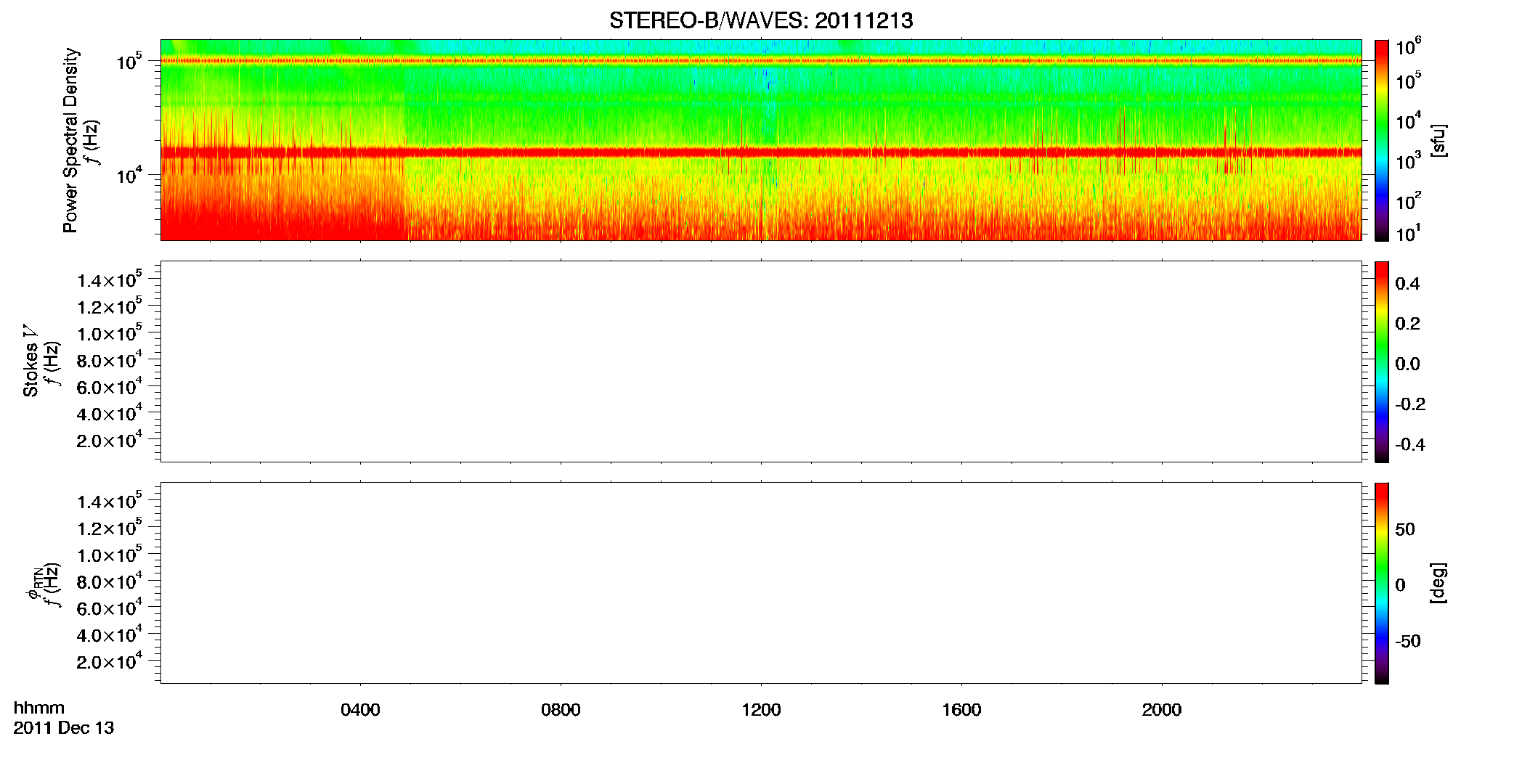Click the hhmm time format label
Screen dimensions: 1522x784
coord(39,709)
